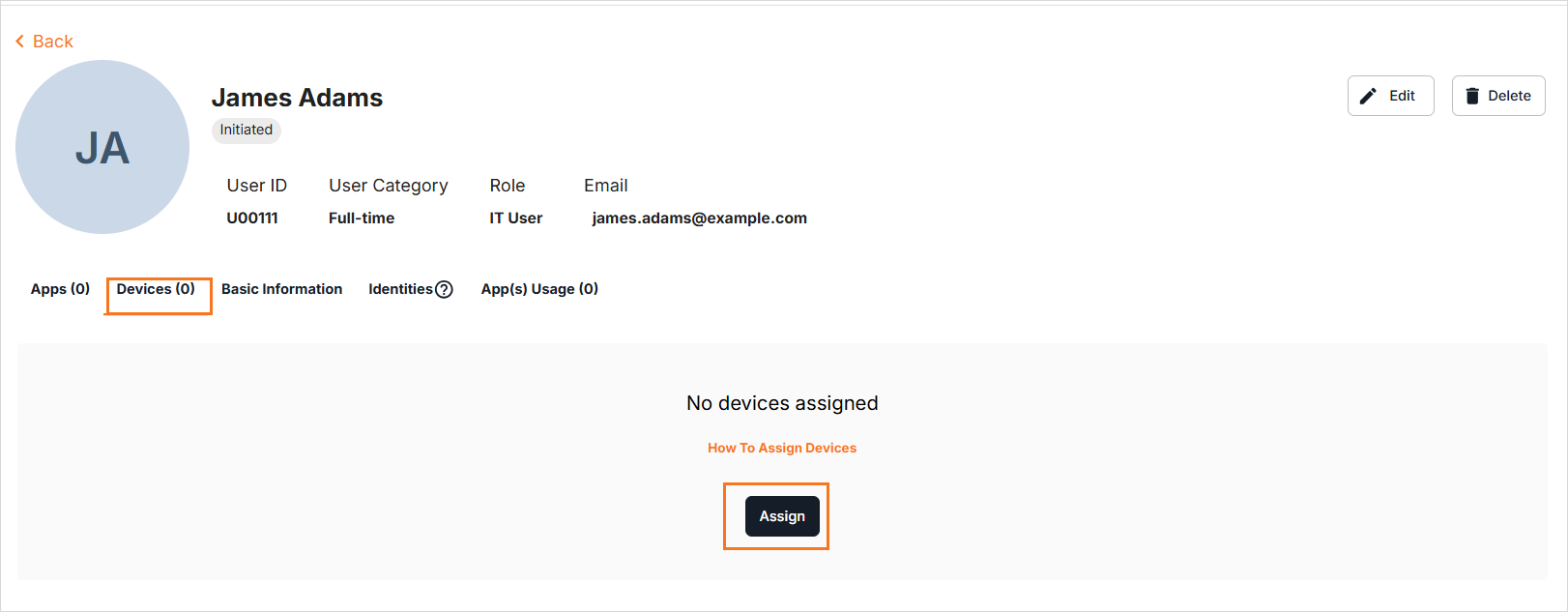Click the trash can Delete icon

point(1472,96)
